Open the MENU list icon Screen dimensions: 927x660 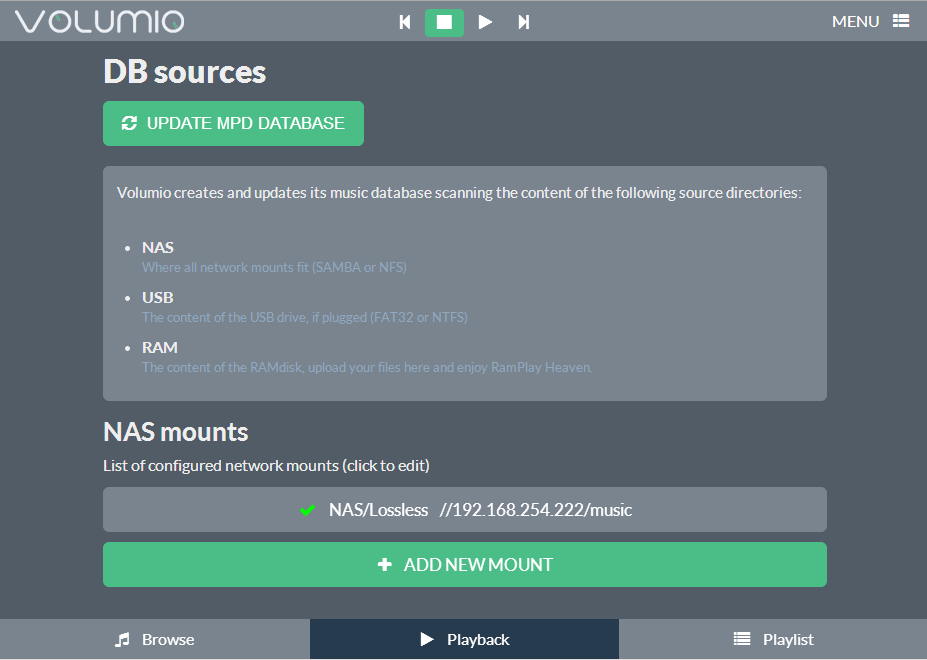pyautogui.click(x=901, y=21)
